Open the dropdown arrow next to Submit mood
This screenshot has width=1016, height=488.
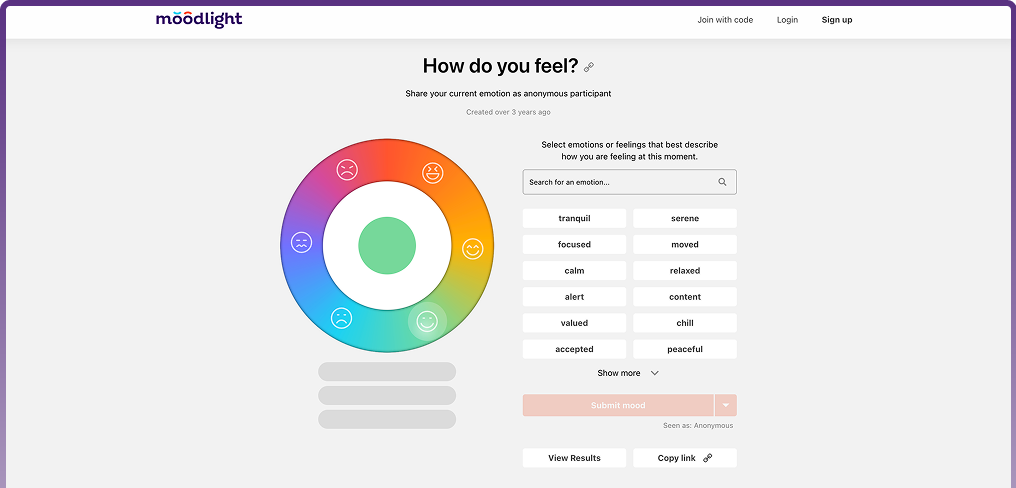(726, 405)
